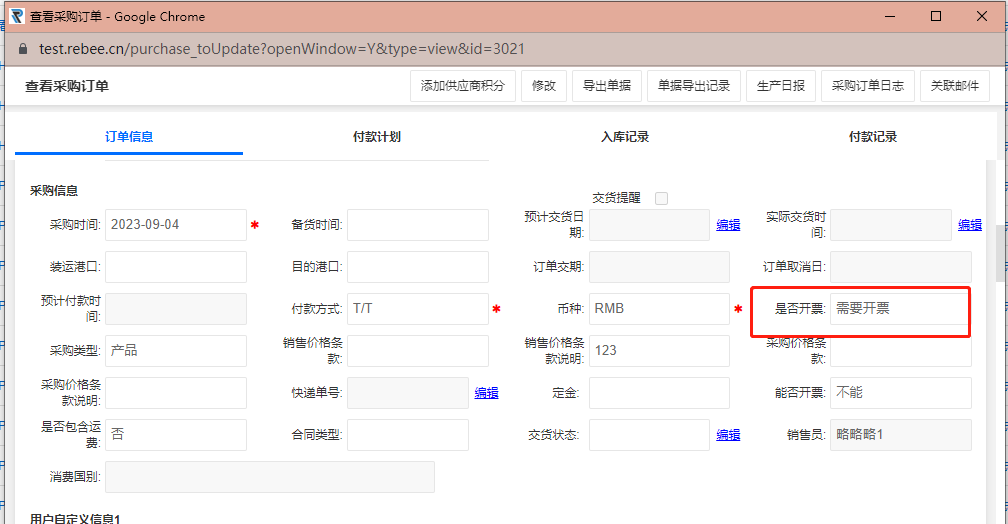Click the 销售员 field

(x=901, y=435)
